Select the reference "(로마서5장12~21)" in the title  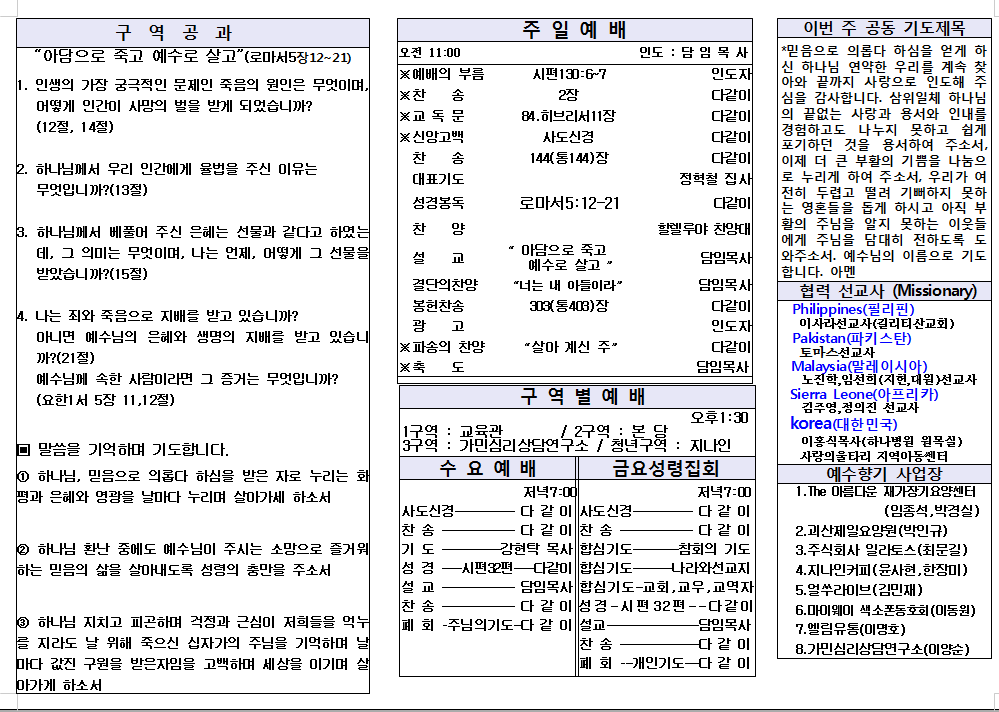[298, 57]
